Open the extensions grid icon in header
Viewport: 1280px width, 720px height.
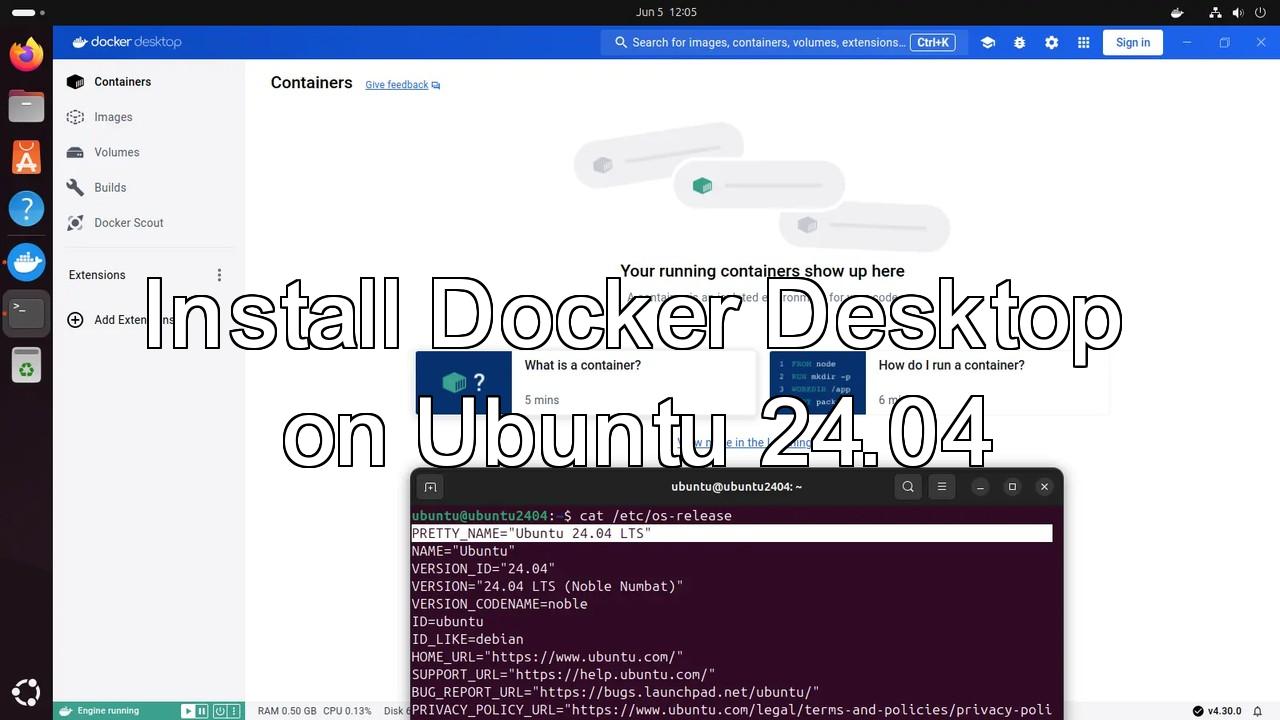click(1083, 42)
